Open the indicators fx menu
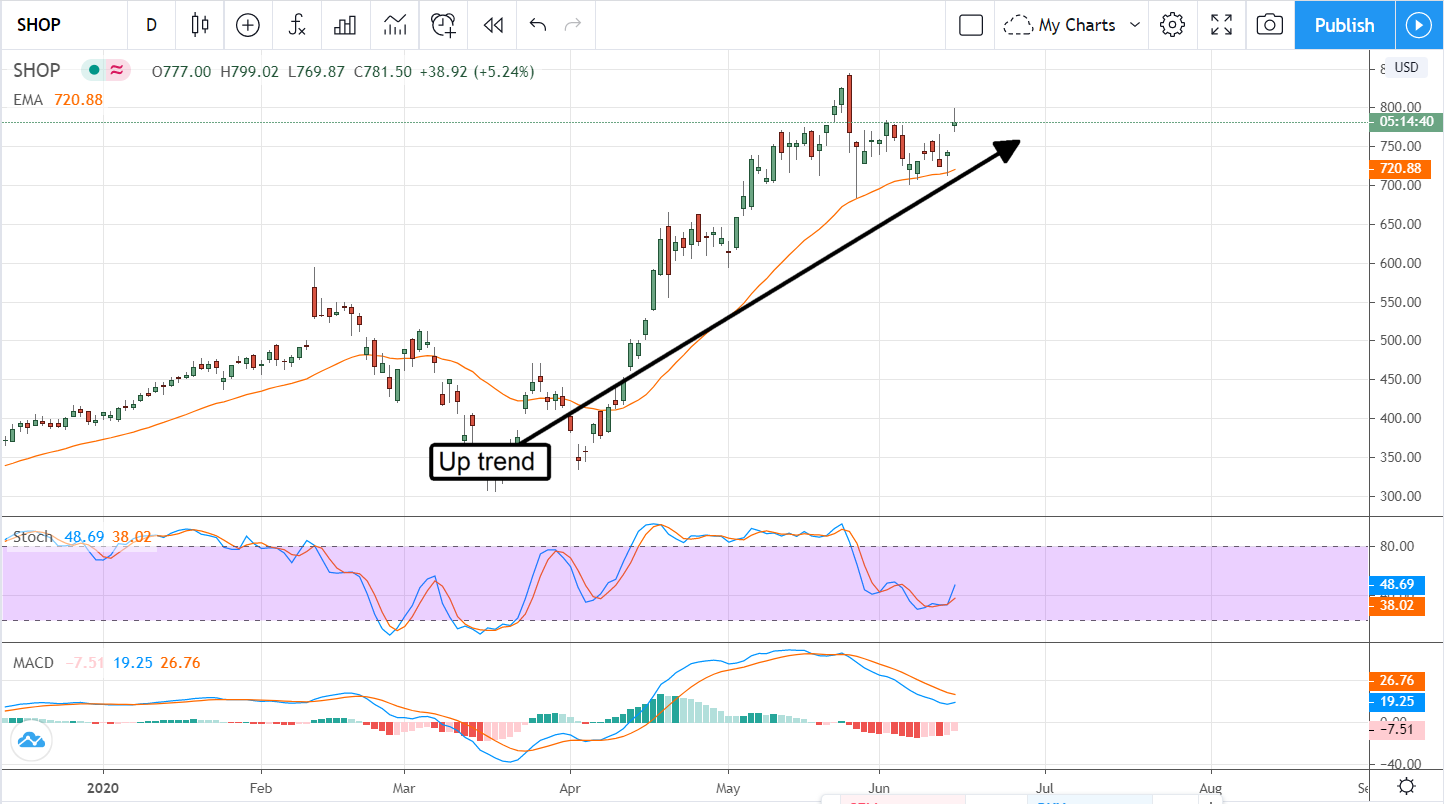 coord(297,25)
